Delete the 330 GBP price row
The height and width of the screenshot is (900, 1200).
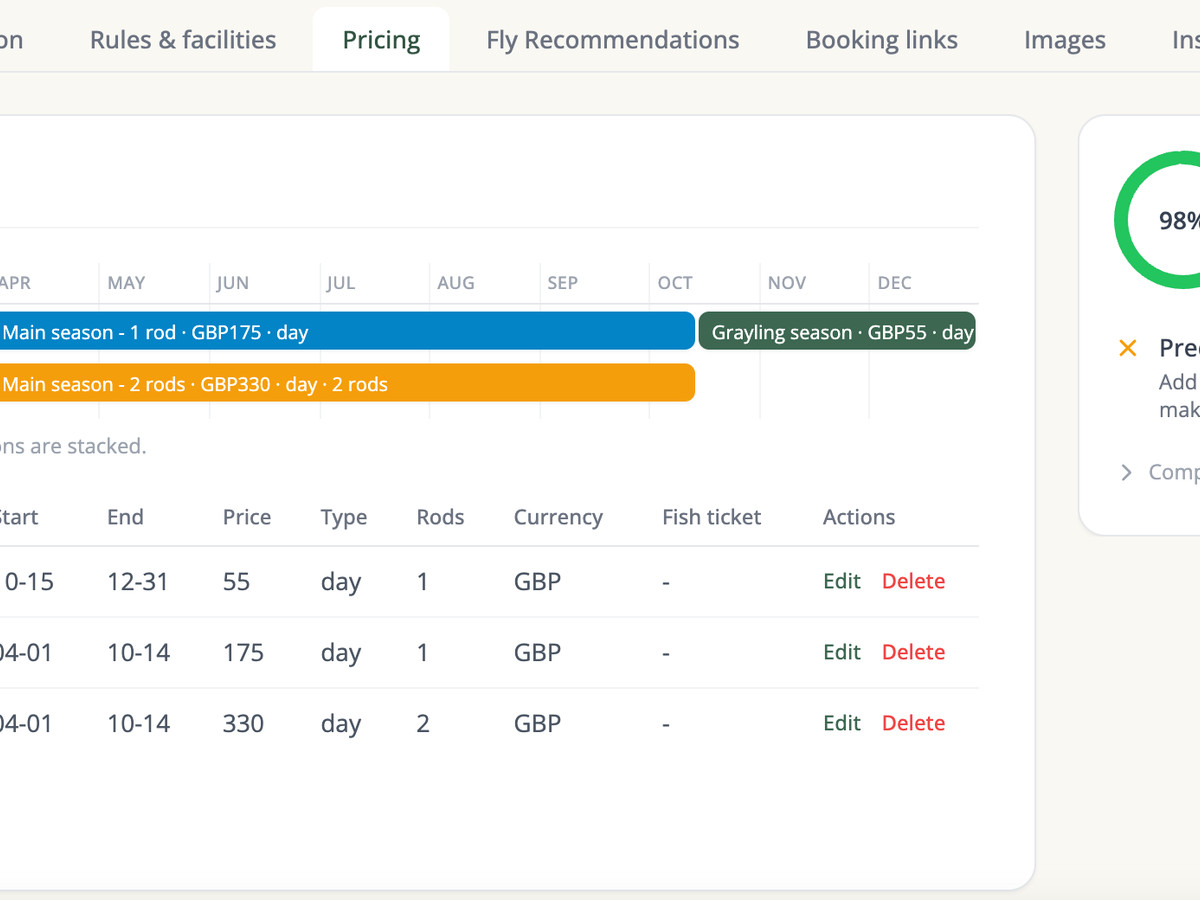[913, 723]
